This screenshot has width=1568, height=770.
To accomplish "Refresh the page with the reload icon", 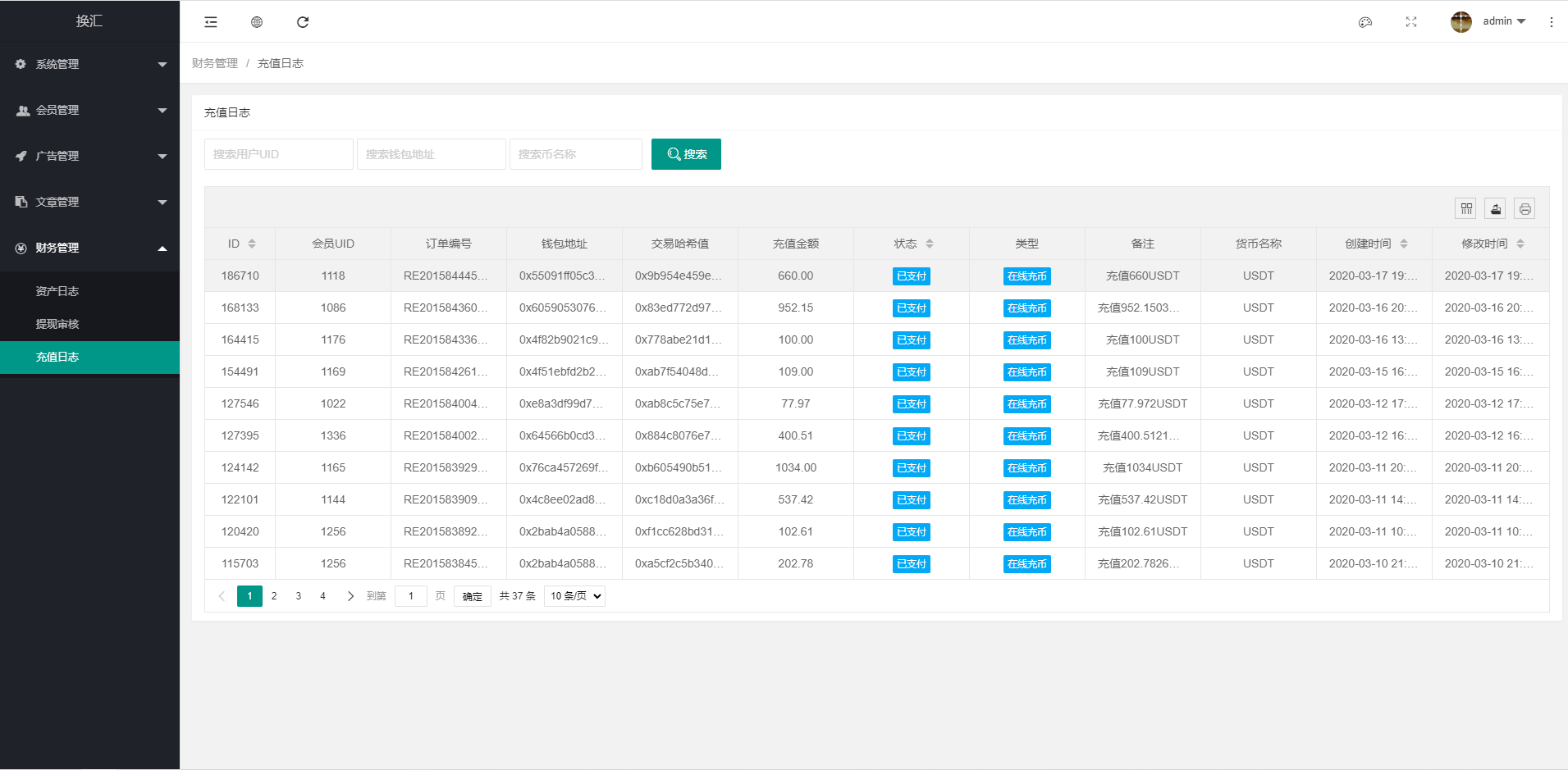I will coord(303,22).
